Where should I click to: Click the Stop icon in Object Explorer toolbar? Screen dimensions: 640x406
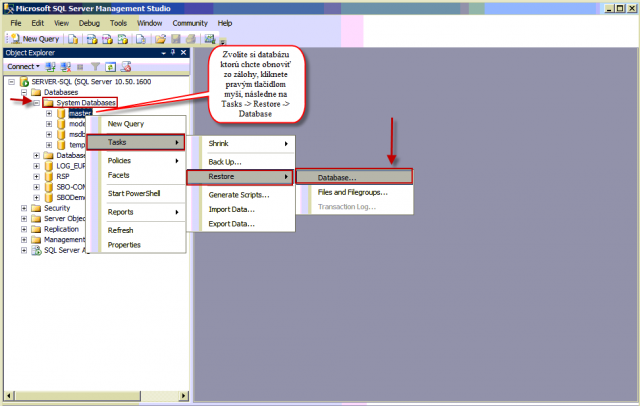pyautogui.click(x=80, y=67)
